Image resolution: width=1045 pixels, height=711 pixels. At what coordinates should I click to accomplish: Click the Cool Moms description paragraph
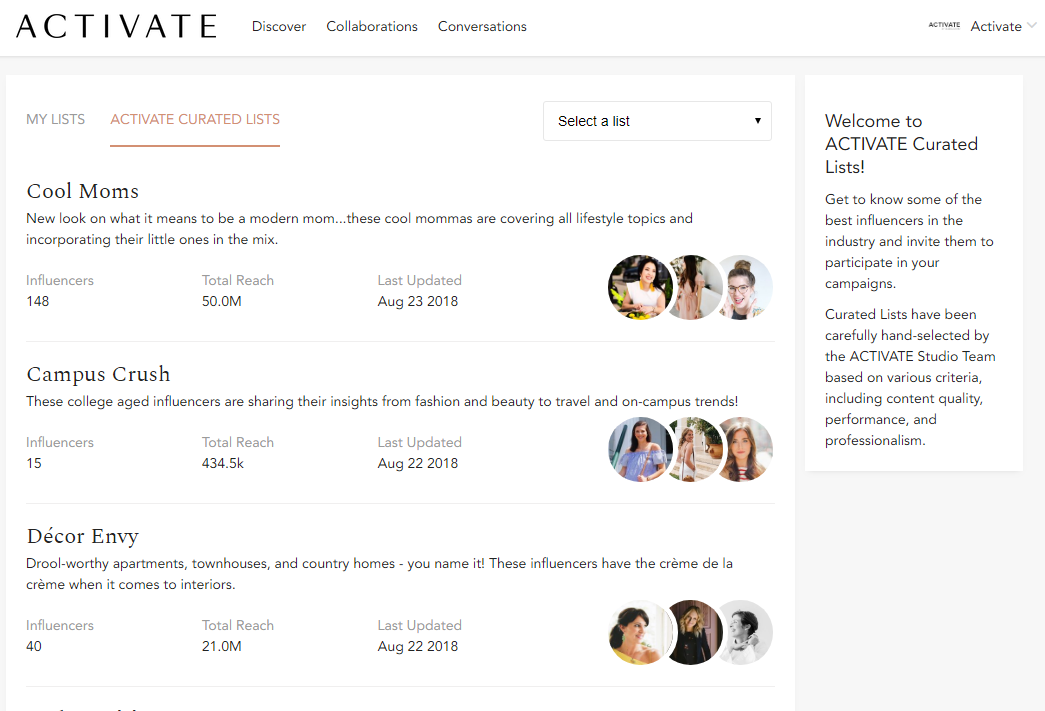point(359,229)
